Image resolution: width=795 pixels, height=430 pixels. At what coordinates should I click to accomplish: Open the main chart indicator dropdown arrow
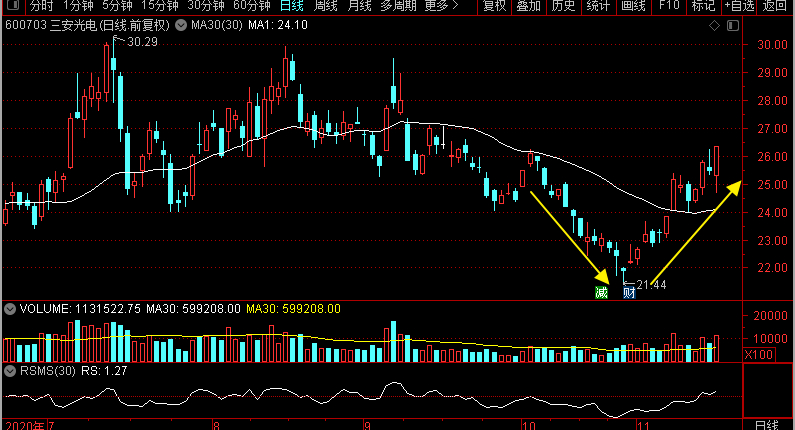(181, 25)
